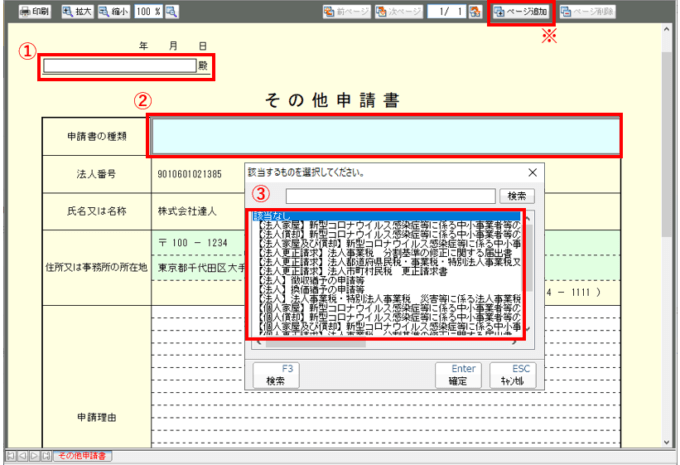Click the 申請書の種類 light blue field

[386, 136]
